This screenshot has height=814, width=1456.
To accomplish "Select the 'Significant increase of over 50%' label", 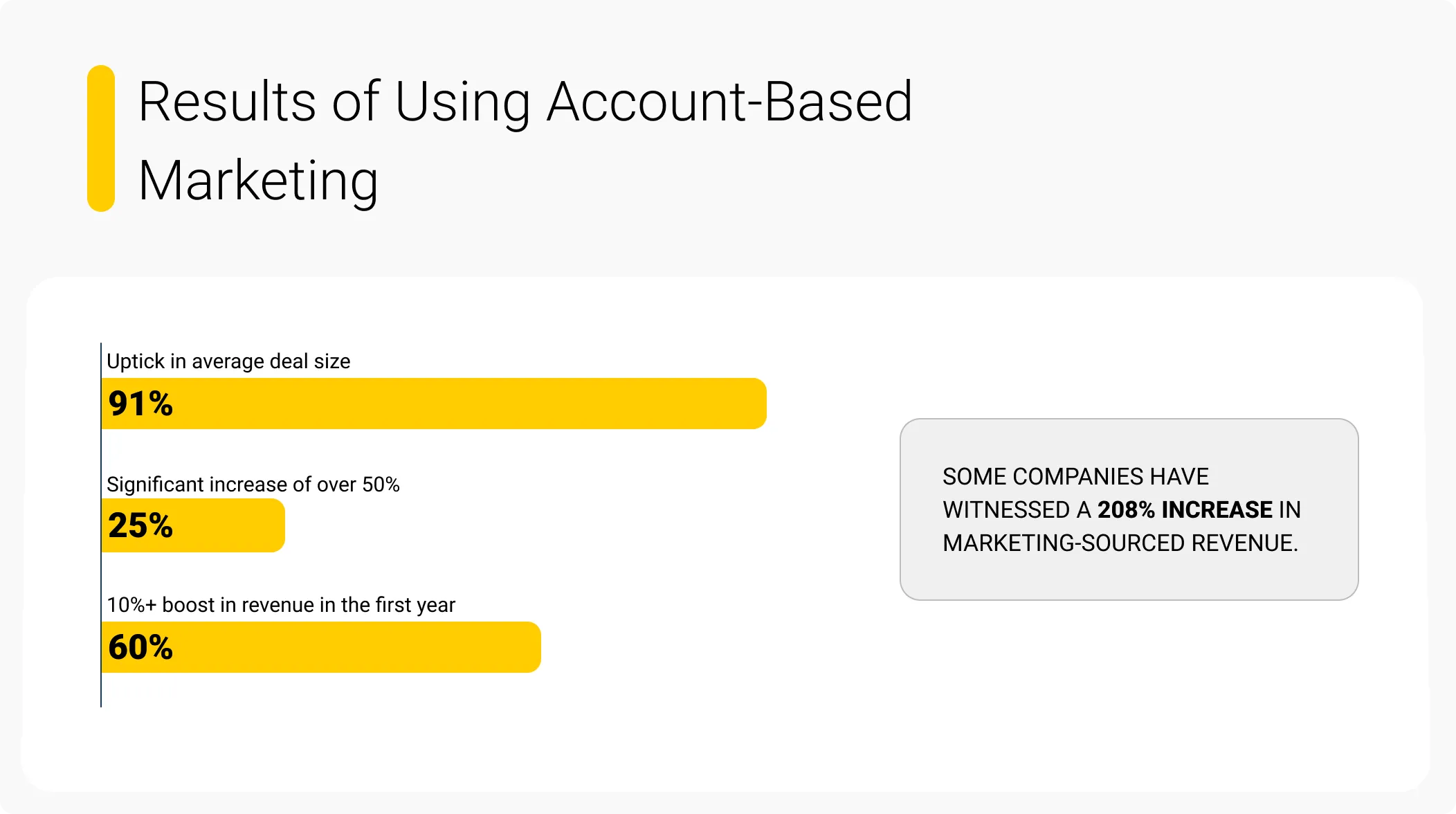I will point(253,484).
